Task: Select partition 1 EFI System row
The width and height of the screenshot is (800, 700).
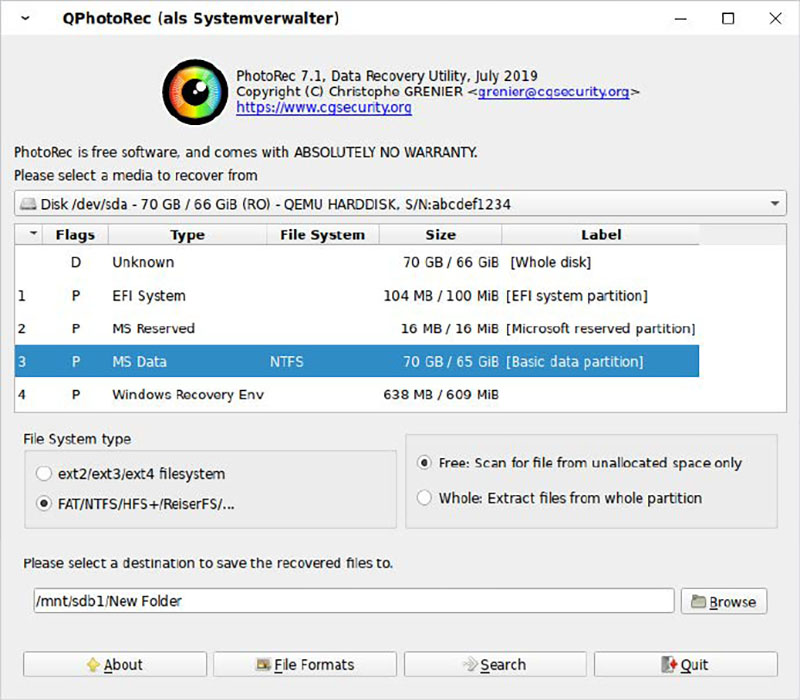Action: click(x=300, y=295)
